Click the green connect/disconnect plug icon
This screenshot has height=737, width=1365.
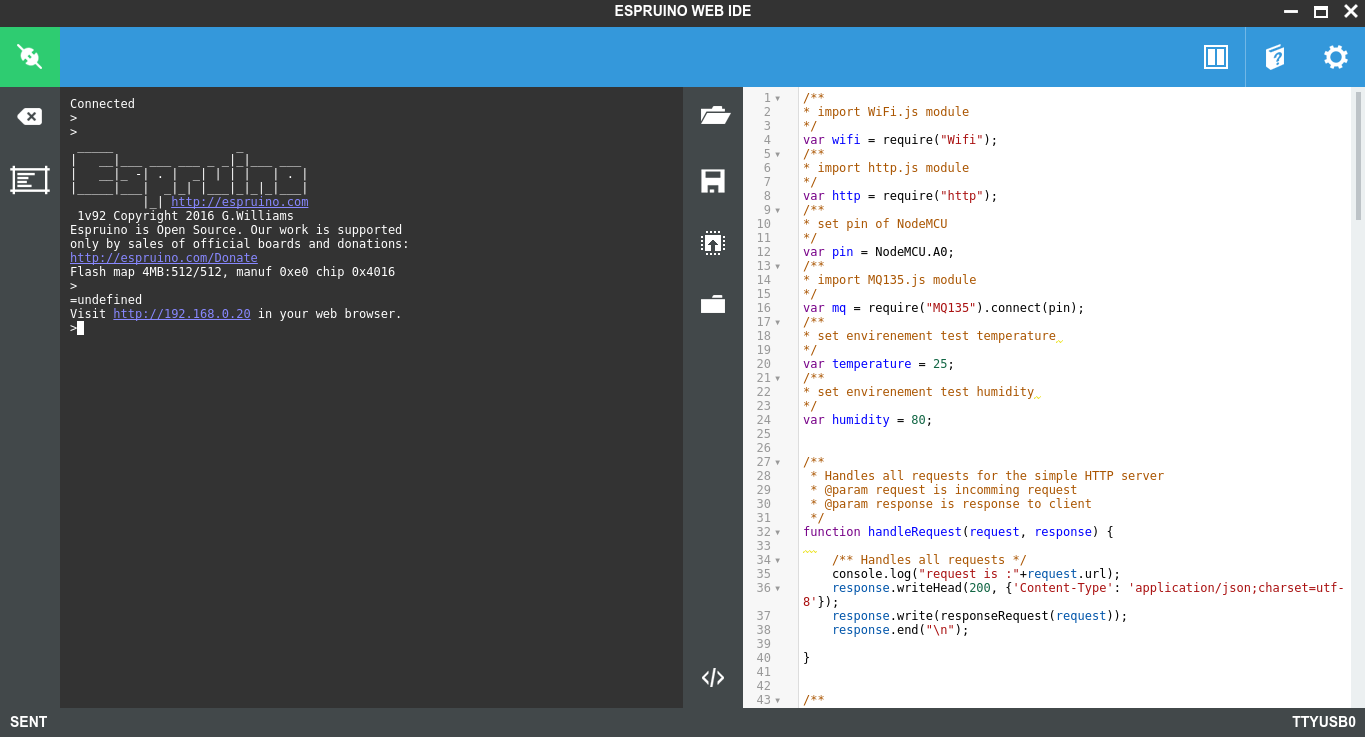coord(30,57)
